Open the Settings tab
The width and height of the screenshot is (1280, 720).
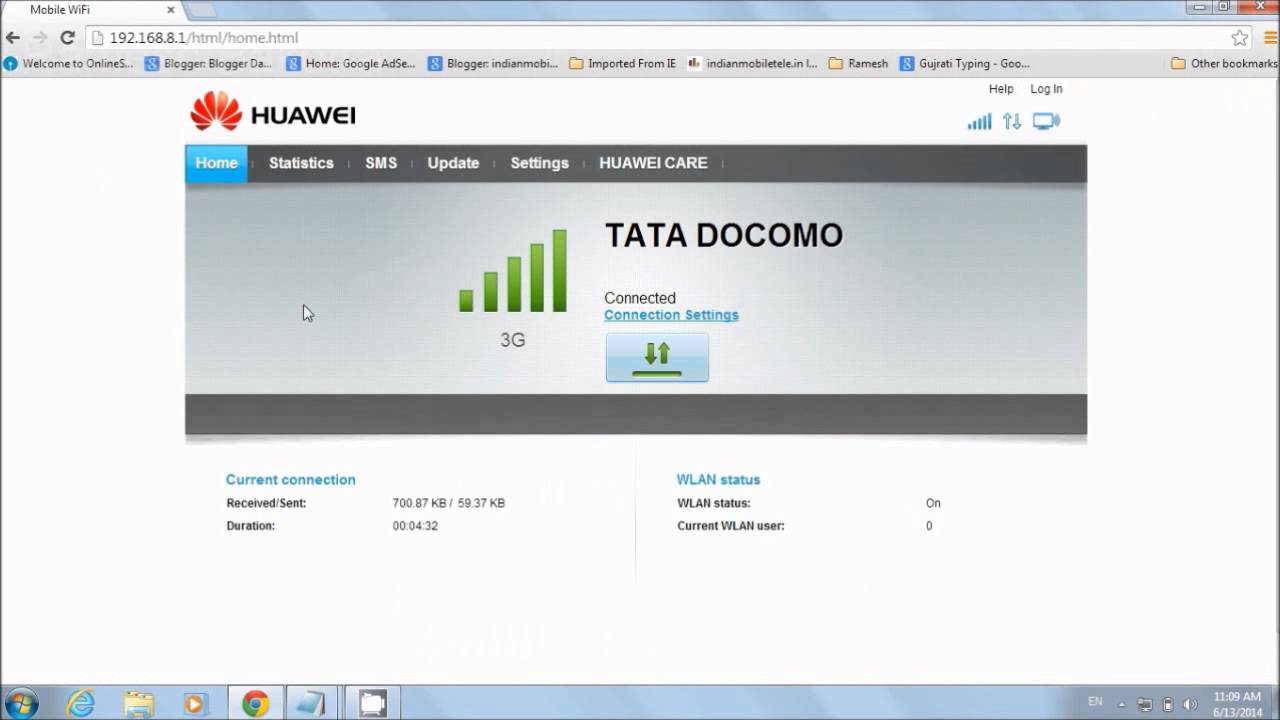[539, 163]
